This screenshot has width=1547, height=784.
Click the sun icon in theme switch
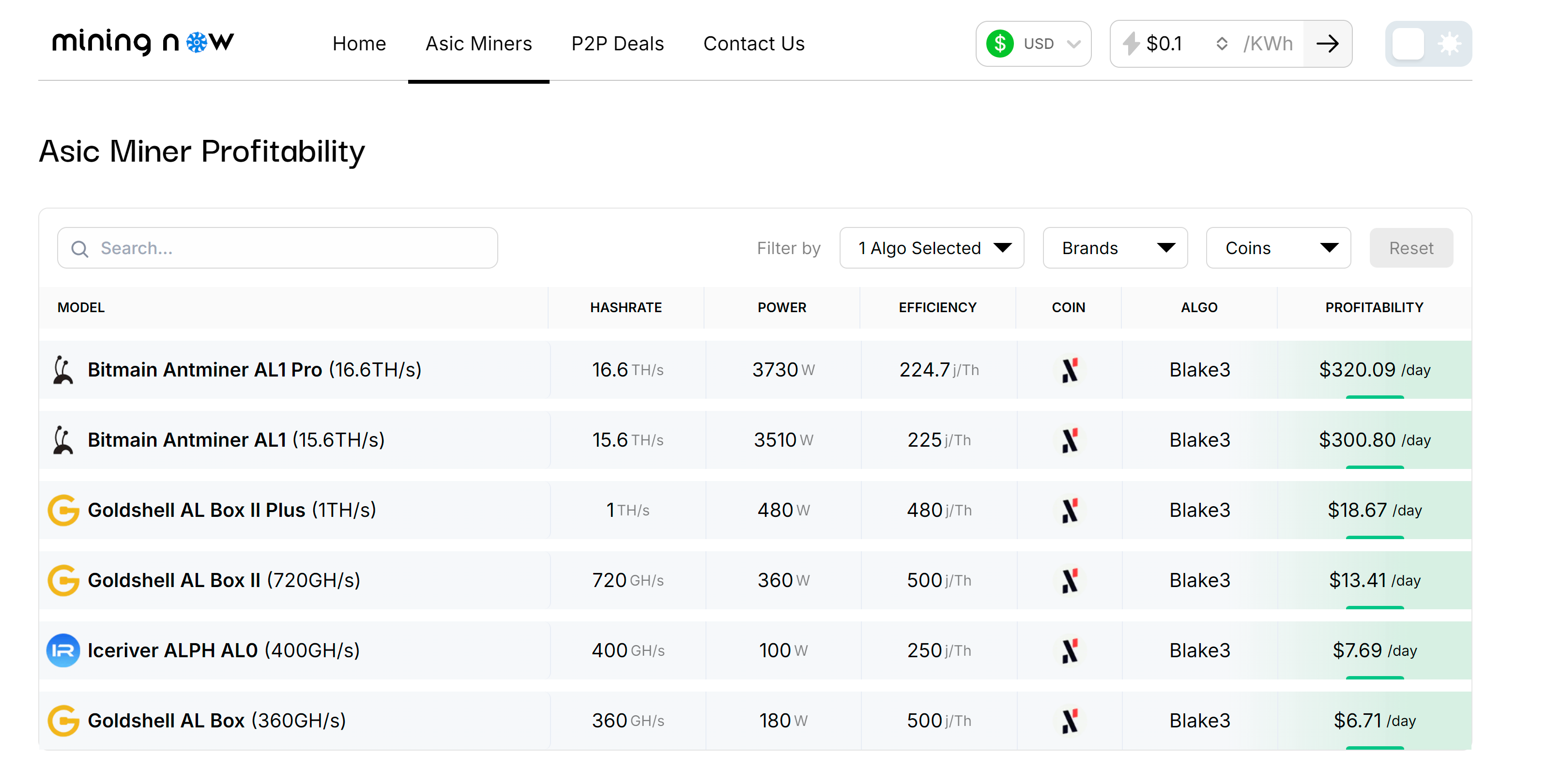coord(1449,44)
